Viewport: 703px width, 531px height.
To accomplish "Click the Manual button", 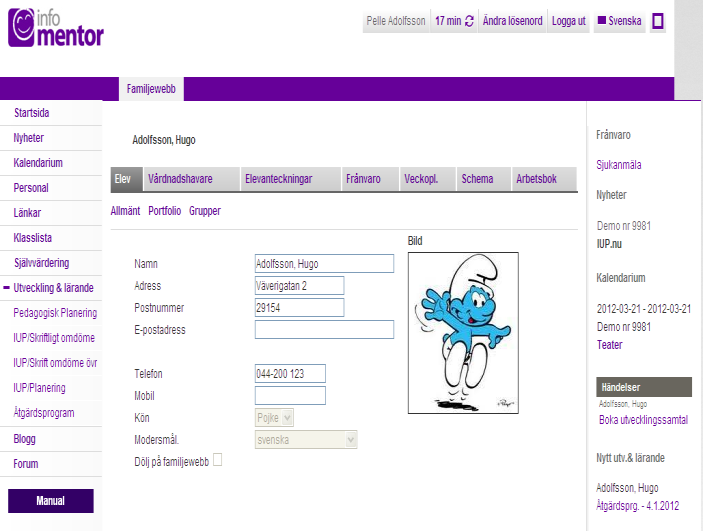I will tap(51, 501).
